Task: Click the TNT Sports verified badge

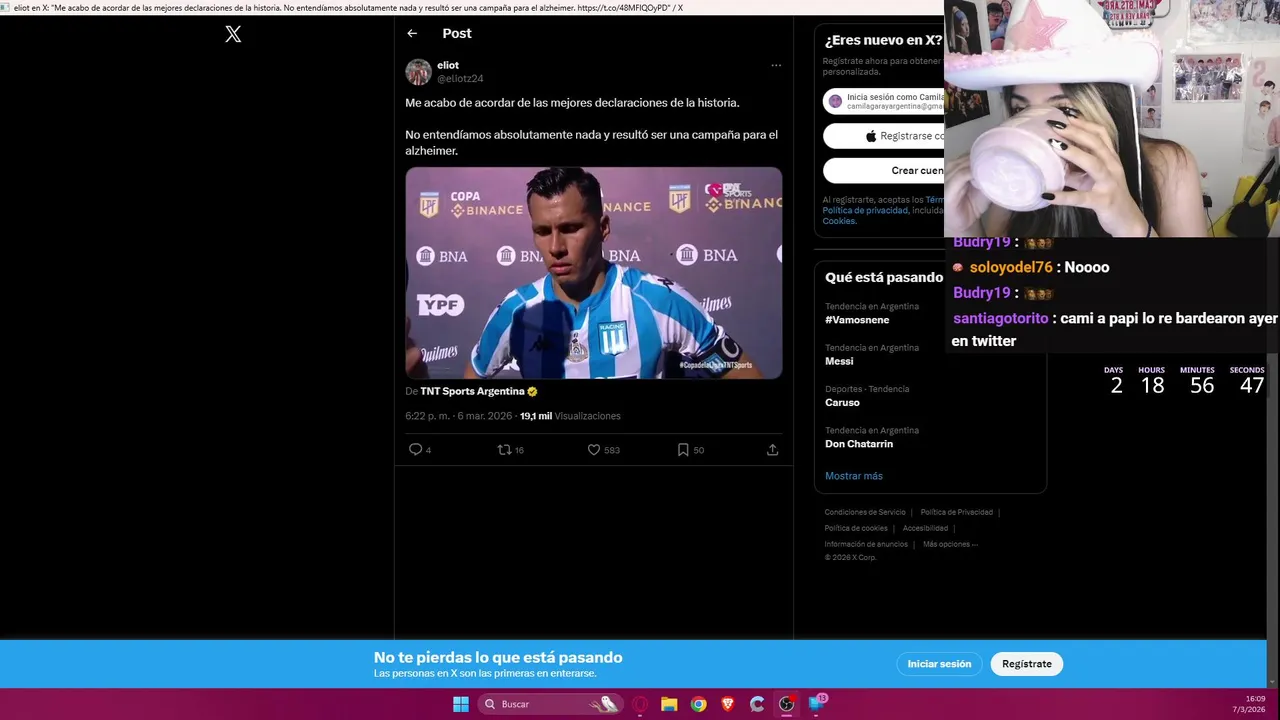Action: pyautogui.click(x=532, y=391)
